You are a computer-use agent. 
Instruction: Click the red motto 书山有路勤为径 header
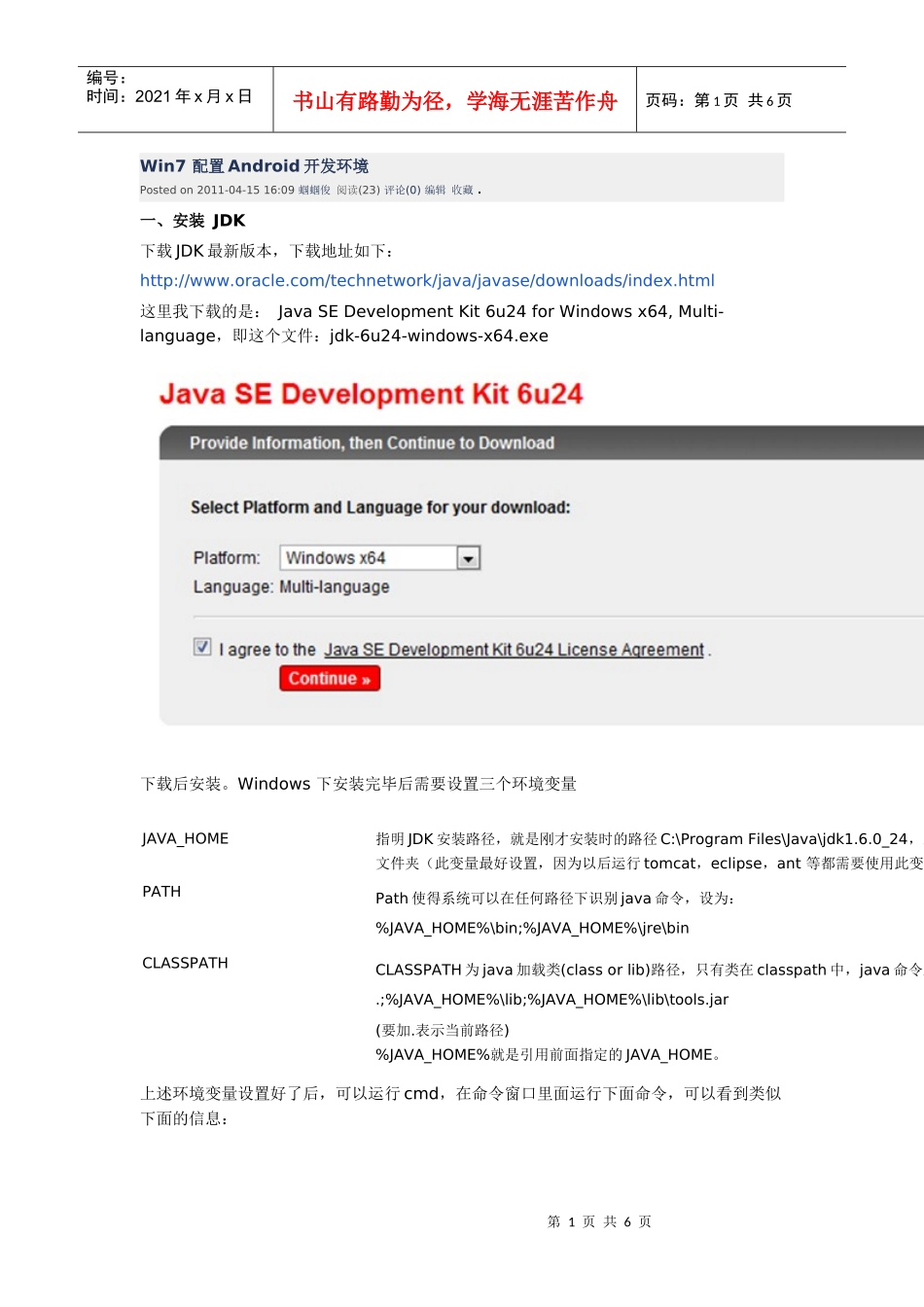pyautogui.click(x=455, y=101)
